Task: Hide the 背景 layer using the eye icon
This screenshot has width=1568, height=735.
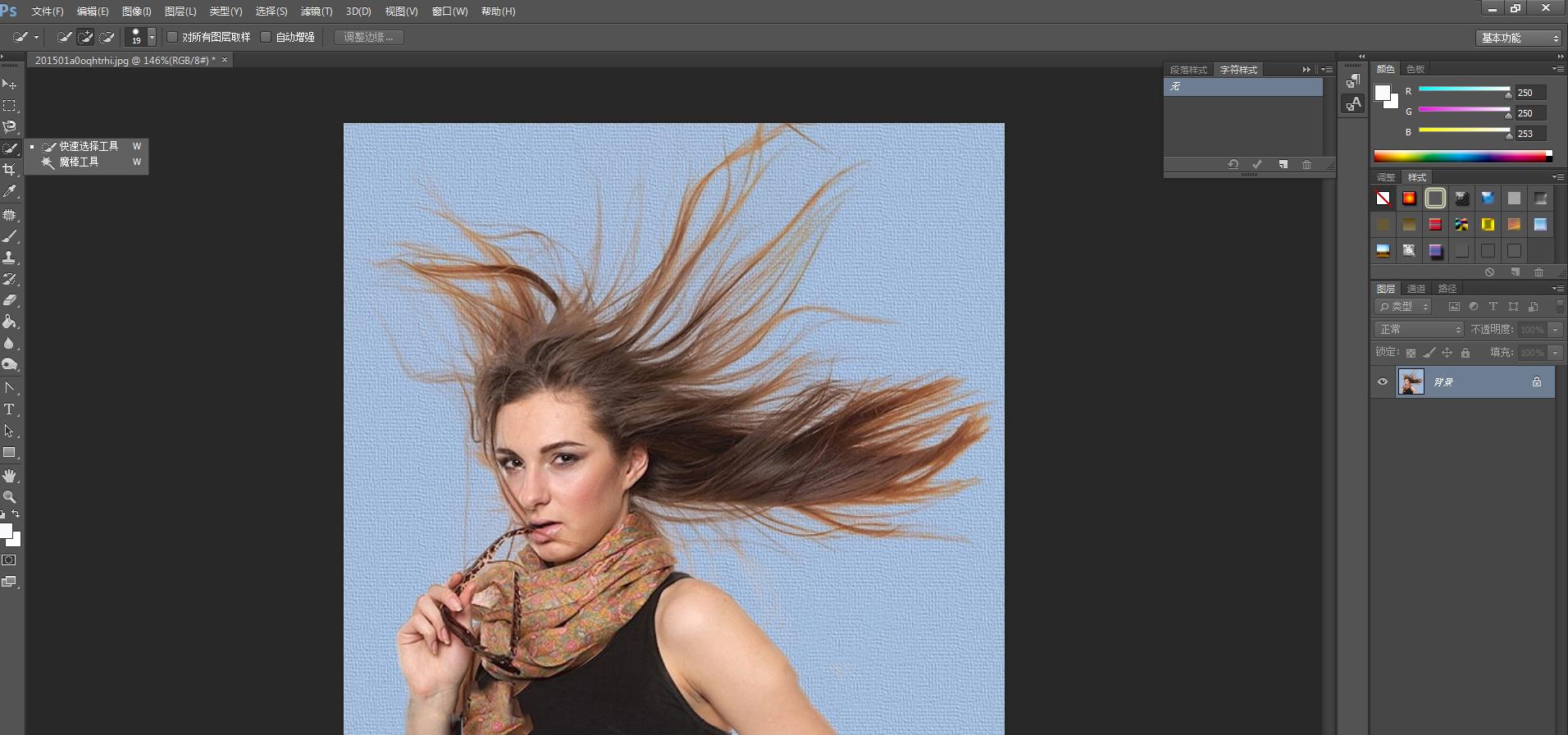Action: (1383, 382)
